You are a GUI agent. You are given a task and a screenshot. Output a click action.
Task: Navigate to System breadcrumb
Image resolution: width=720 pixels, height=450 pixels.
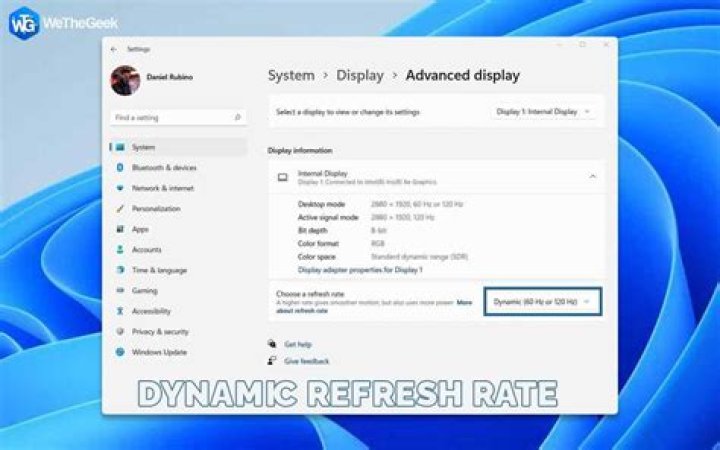tap(291, 75)
